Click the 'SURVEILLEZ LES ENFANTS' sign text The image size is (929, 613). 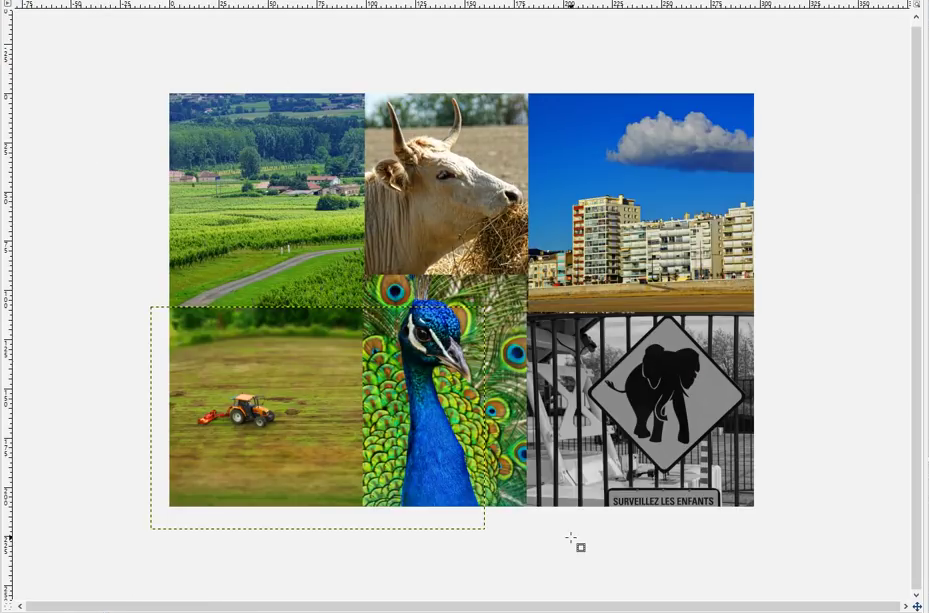(663, 499)
